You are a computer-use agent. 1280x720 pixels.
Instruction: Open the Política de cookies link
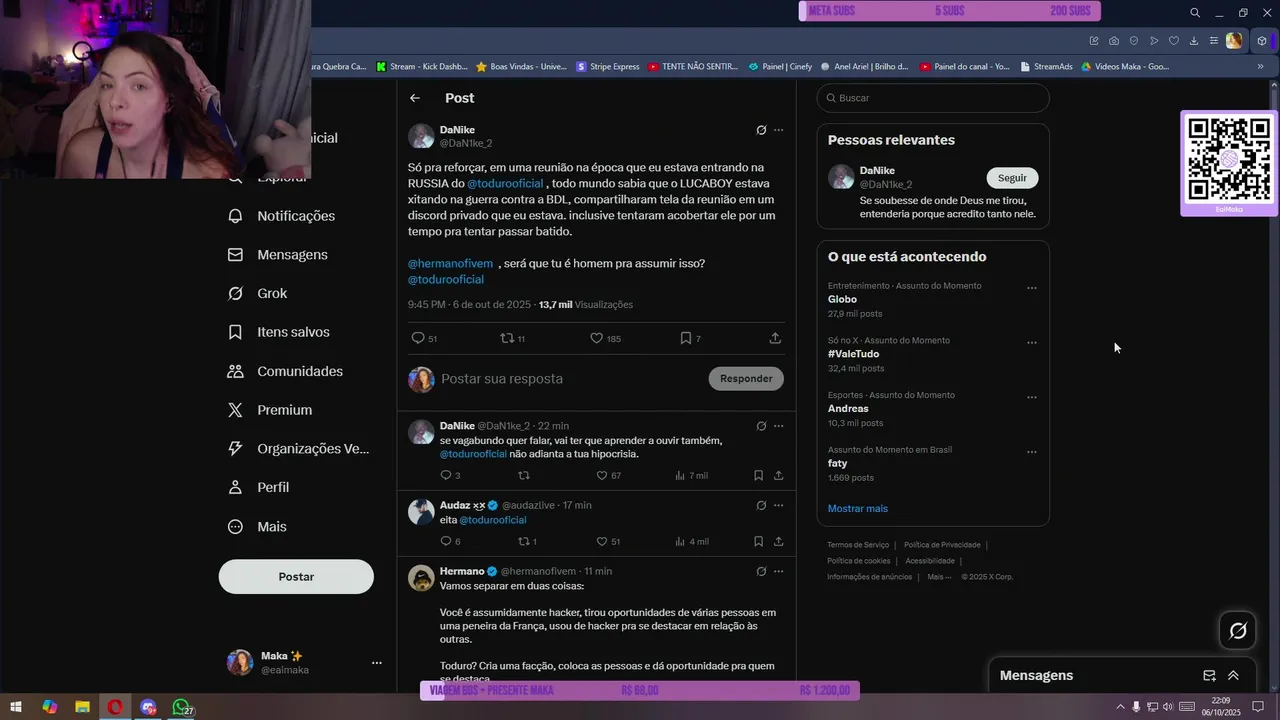click(x=858, y=561)
